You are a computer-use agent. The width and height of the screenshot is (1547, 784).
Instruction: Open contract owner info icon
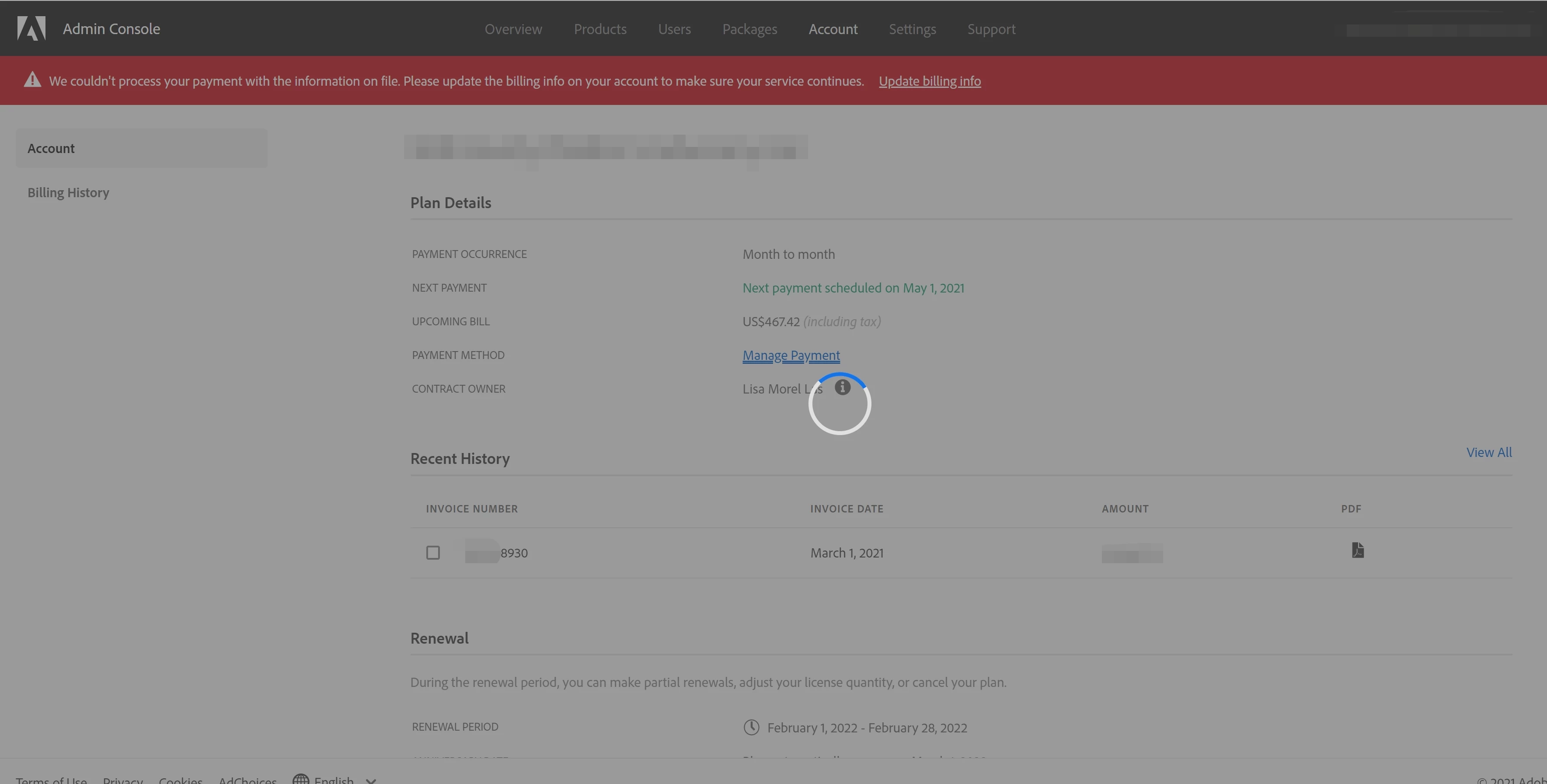843,387
